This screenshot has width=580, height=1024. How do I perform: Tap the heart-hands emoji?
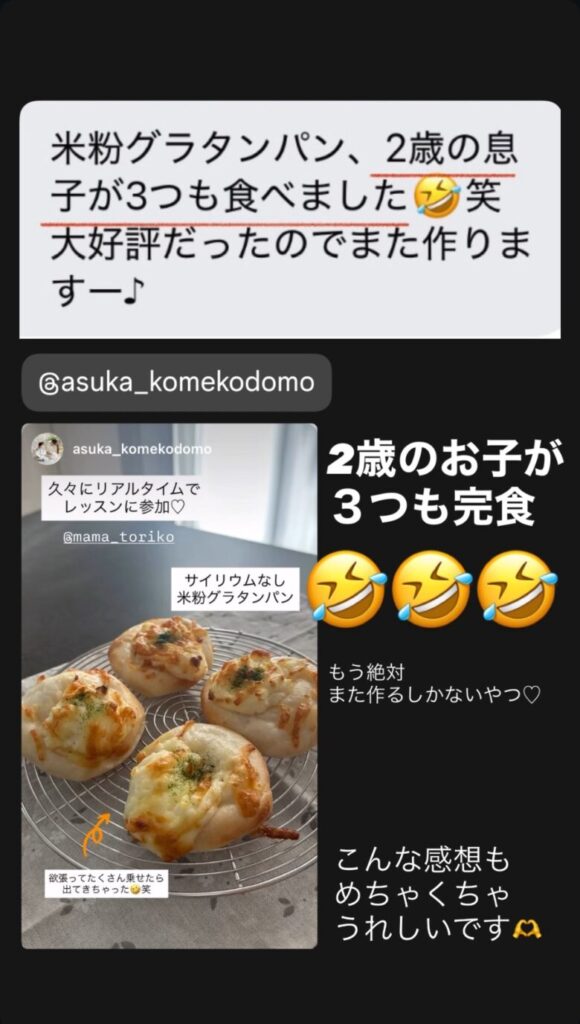tap(527, 928)
